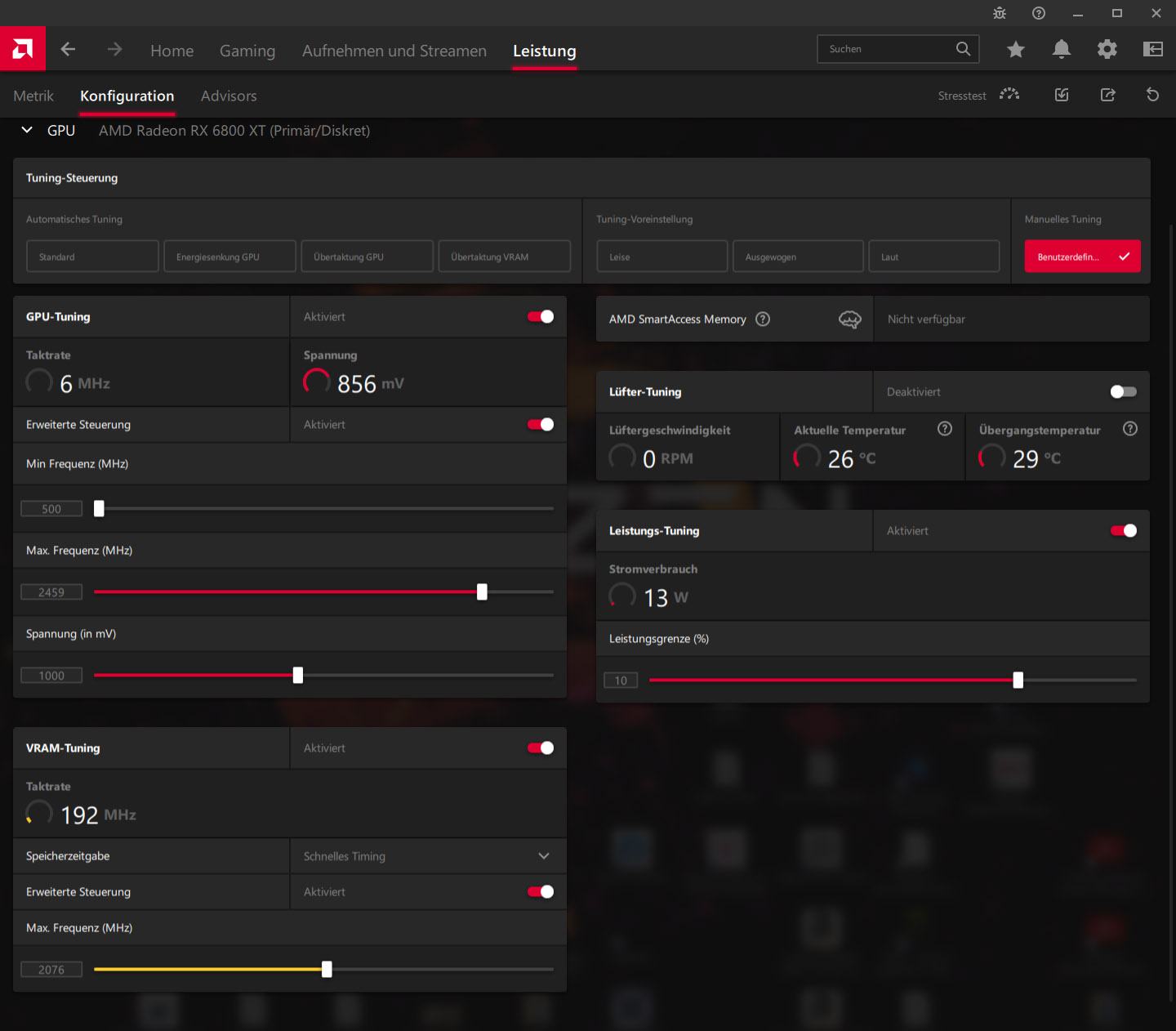Open the bug report icon
Image resolution: width=1176 pixels, height=1031 pixels.
point(1000,13)
